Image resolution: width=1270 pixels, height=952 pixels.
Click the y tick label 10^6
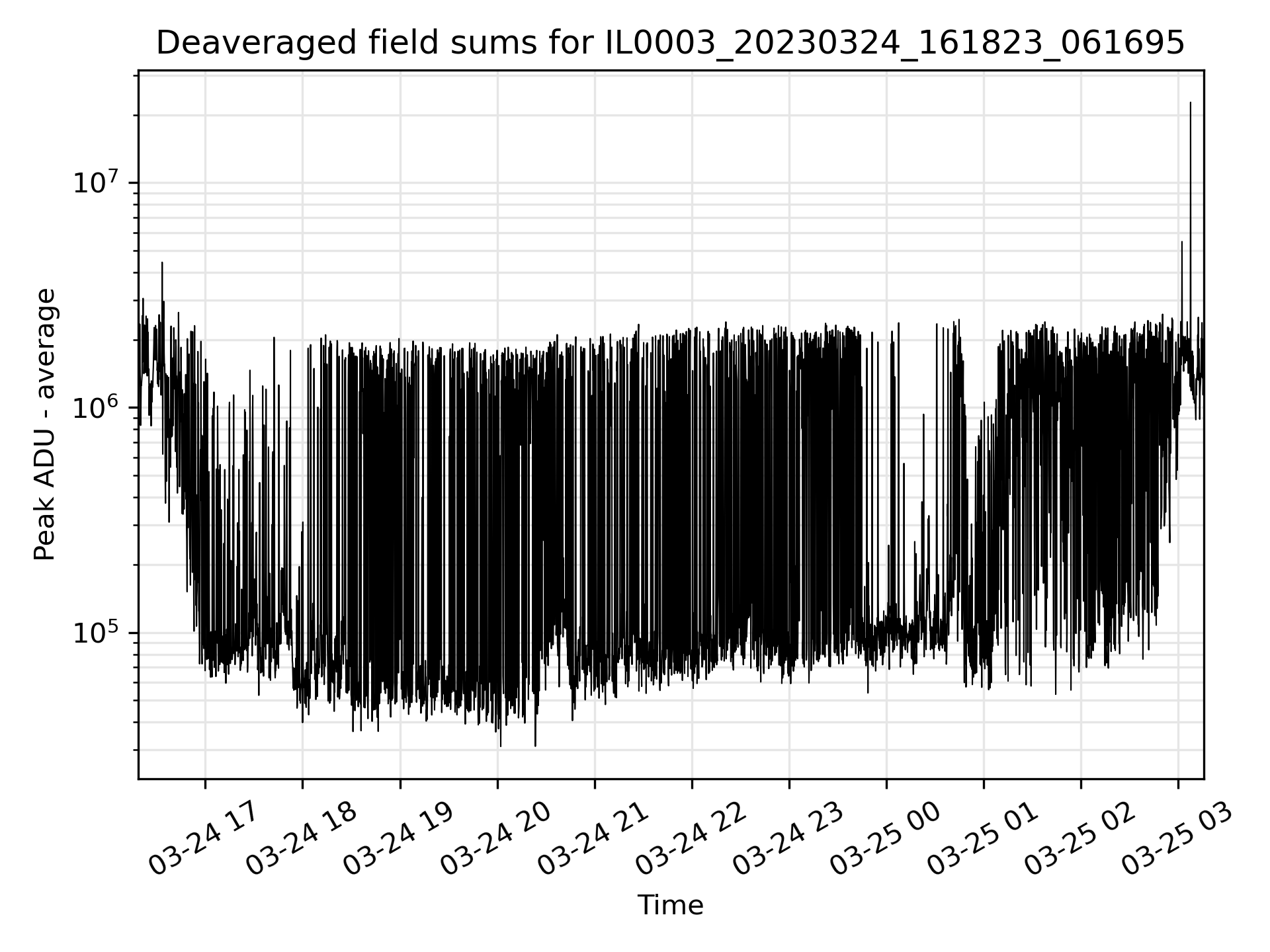pyautogui.click(x=96, y=407)
